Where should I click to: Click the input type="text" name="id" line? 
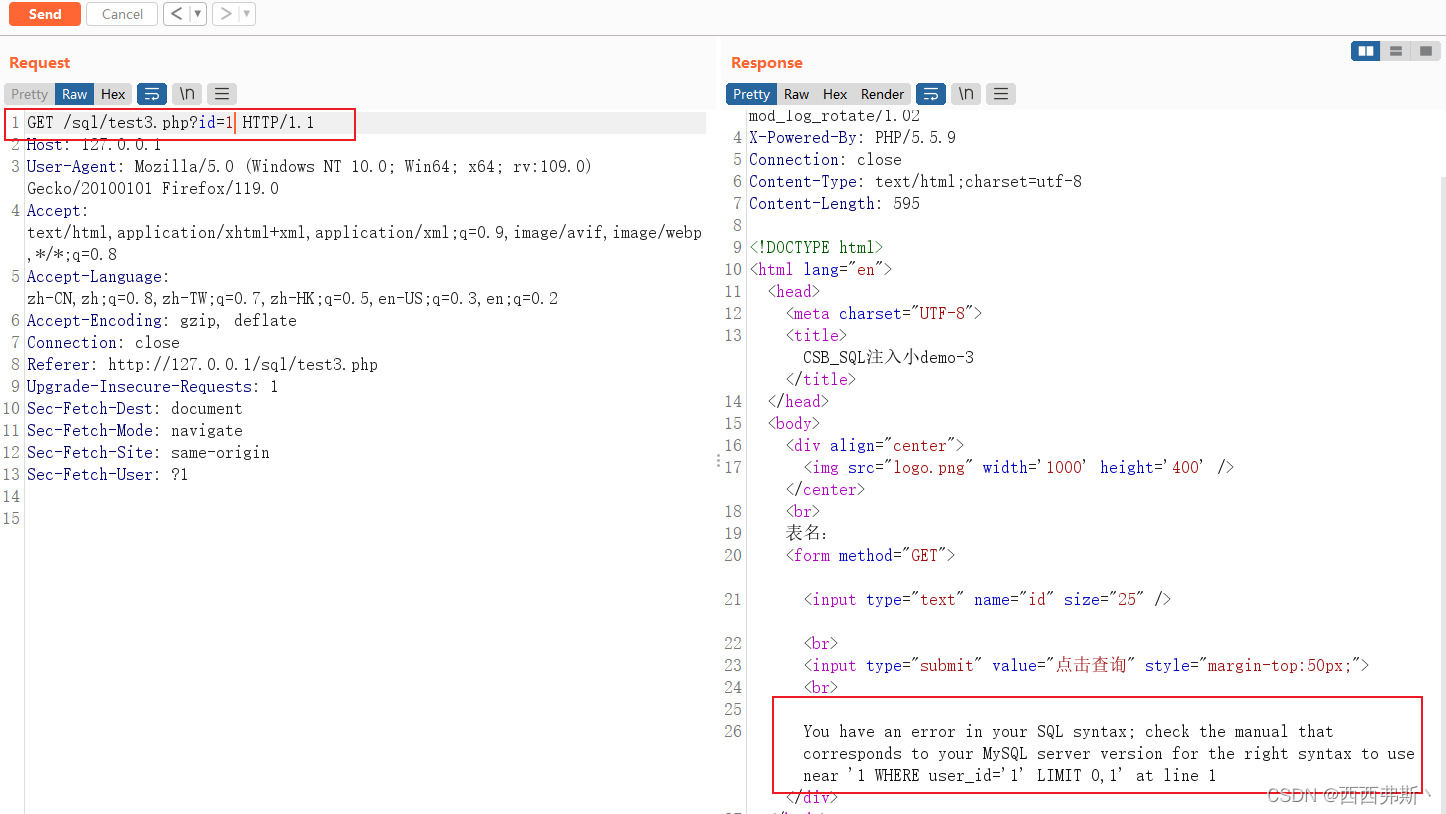[x=987, y=600]
